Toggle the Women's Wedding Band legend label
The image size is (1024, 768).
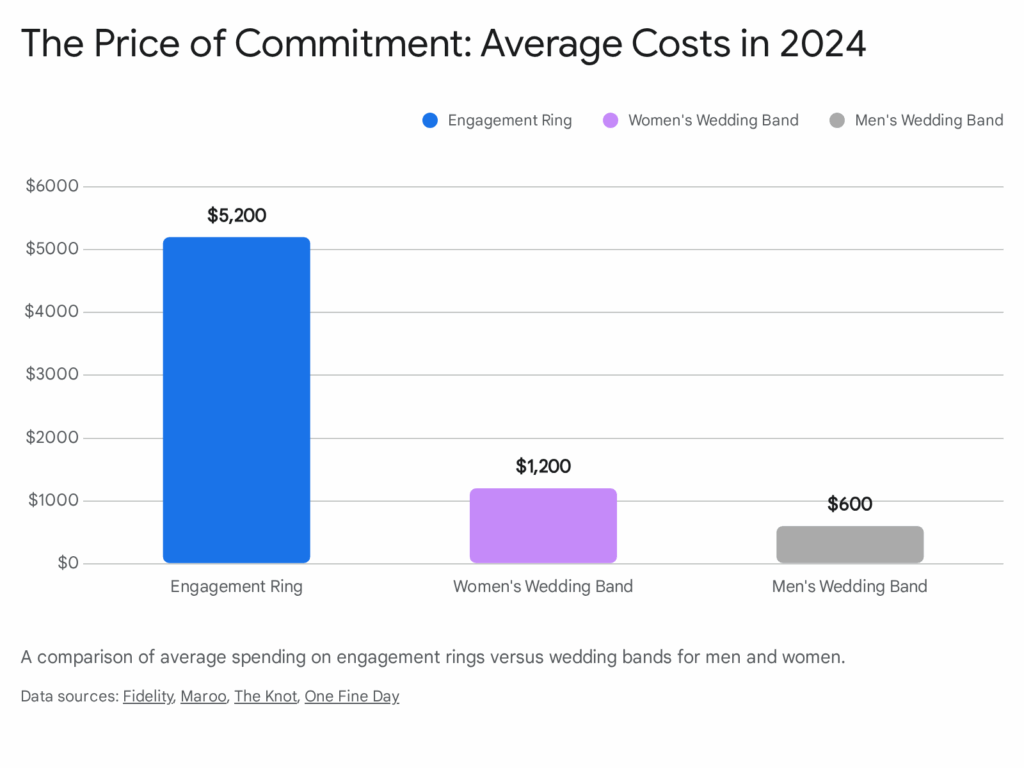713,121
